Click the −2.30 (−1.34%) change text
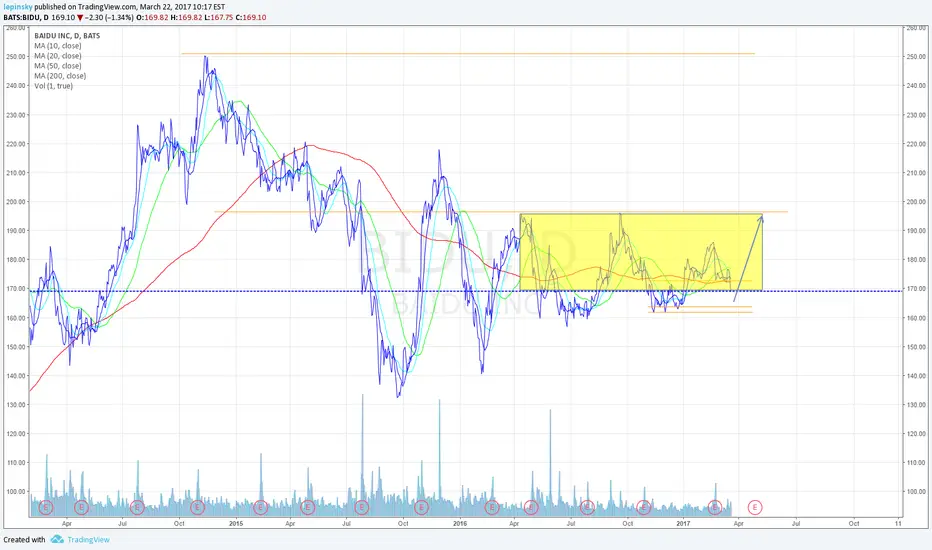Screen dimensions: 932x550 point(110,18)
